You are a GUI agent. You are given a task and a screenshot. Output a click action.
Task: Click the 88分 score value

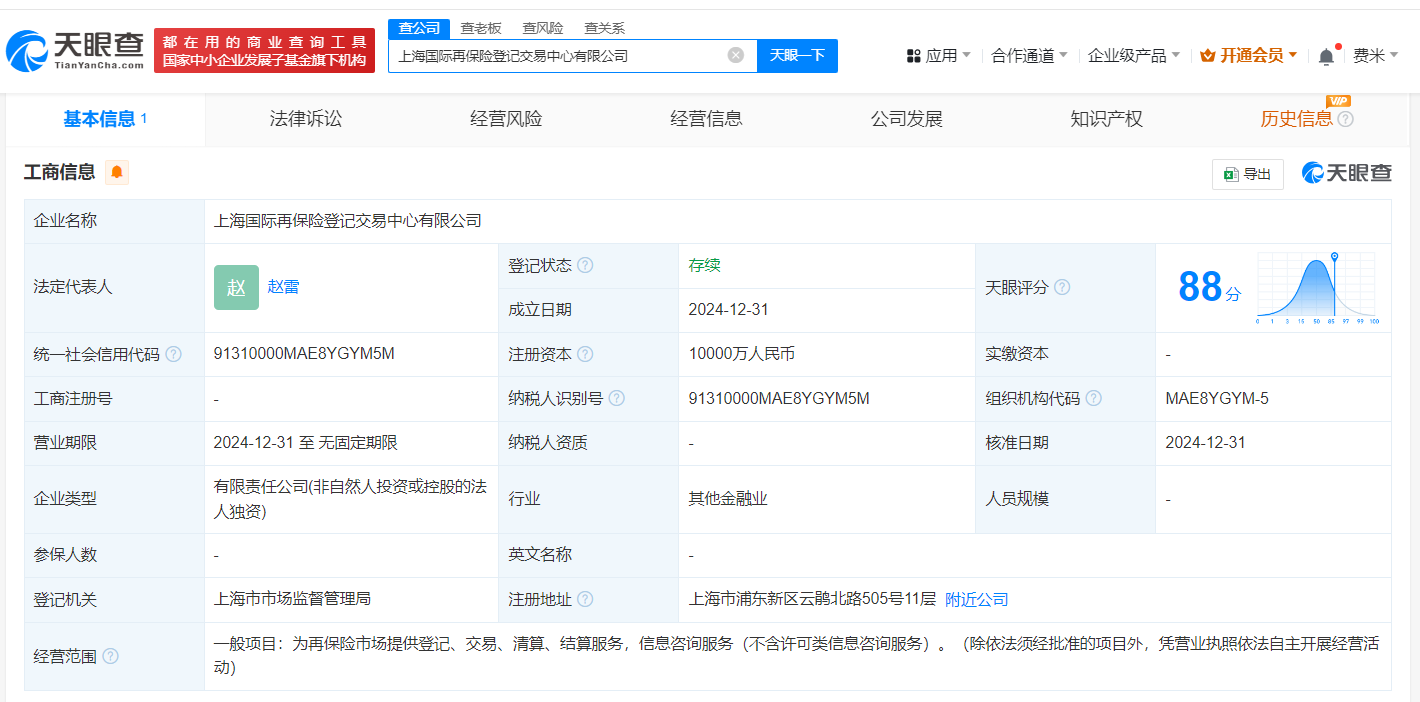[x=1209, y=288]
